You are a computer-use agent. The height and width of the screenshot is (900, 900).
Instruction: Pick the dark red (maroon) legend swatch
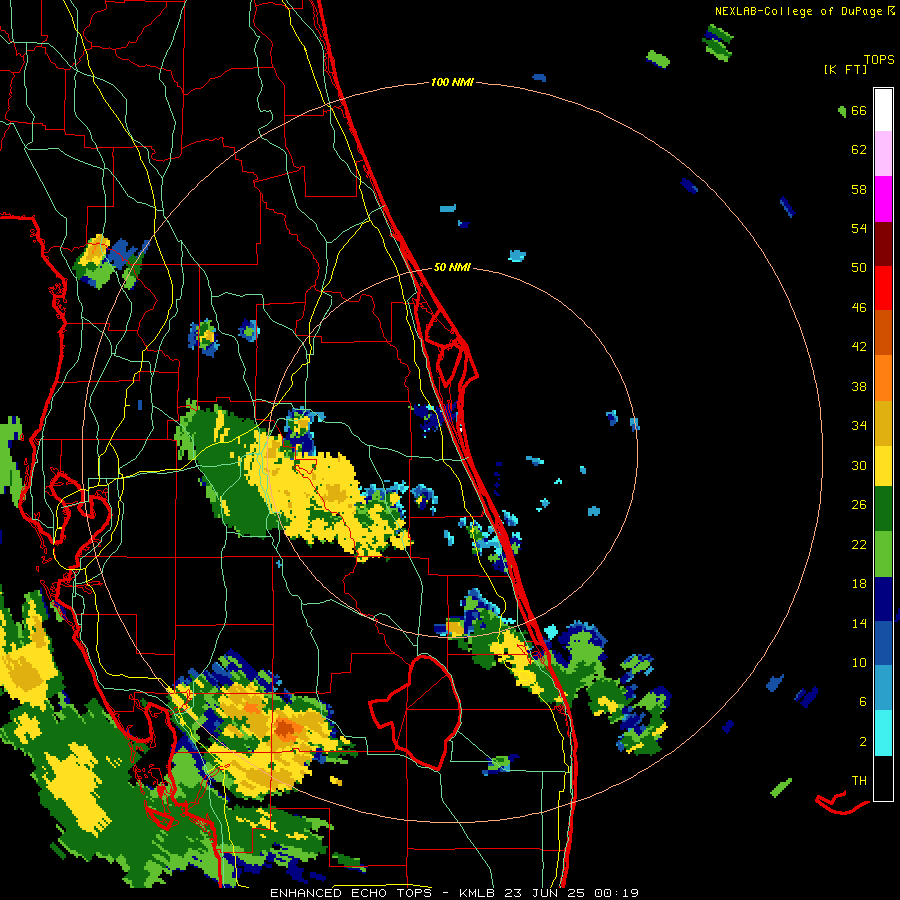tap(883, 244)
